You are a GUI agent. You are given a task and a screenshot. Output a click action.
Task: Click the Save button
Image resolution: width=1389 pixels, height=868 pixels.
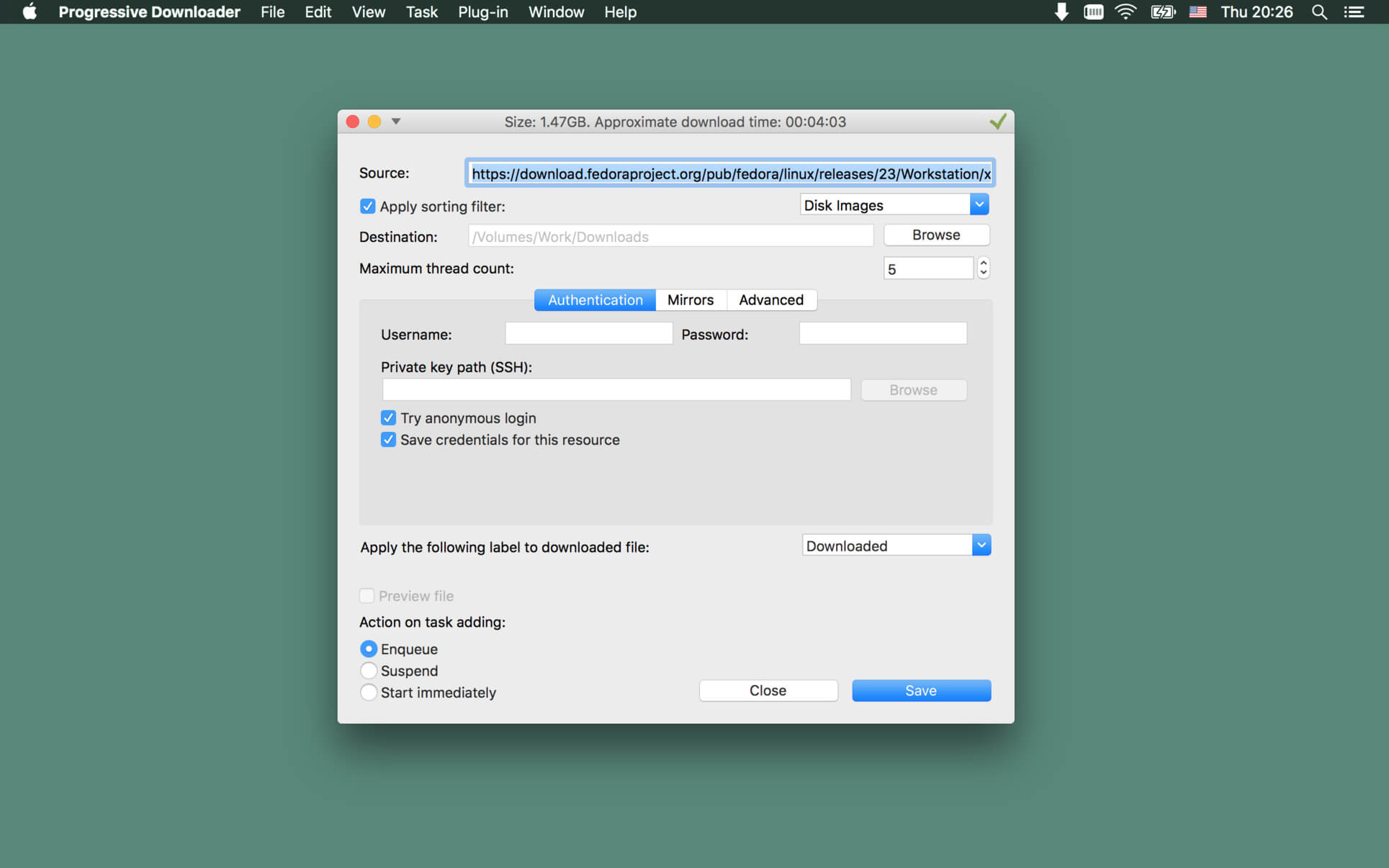tap(921, 691)
